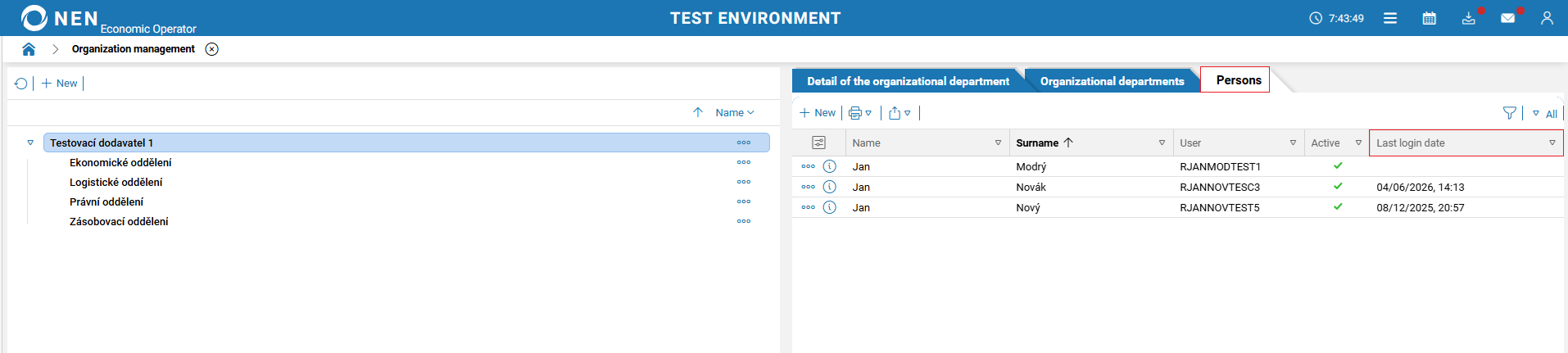This screenshot has height=353, width=1568.
Task: Refresh the organization tree
Action: coord(21,84)
